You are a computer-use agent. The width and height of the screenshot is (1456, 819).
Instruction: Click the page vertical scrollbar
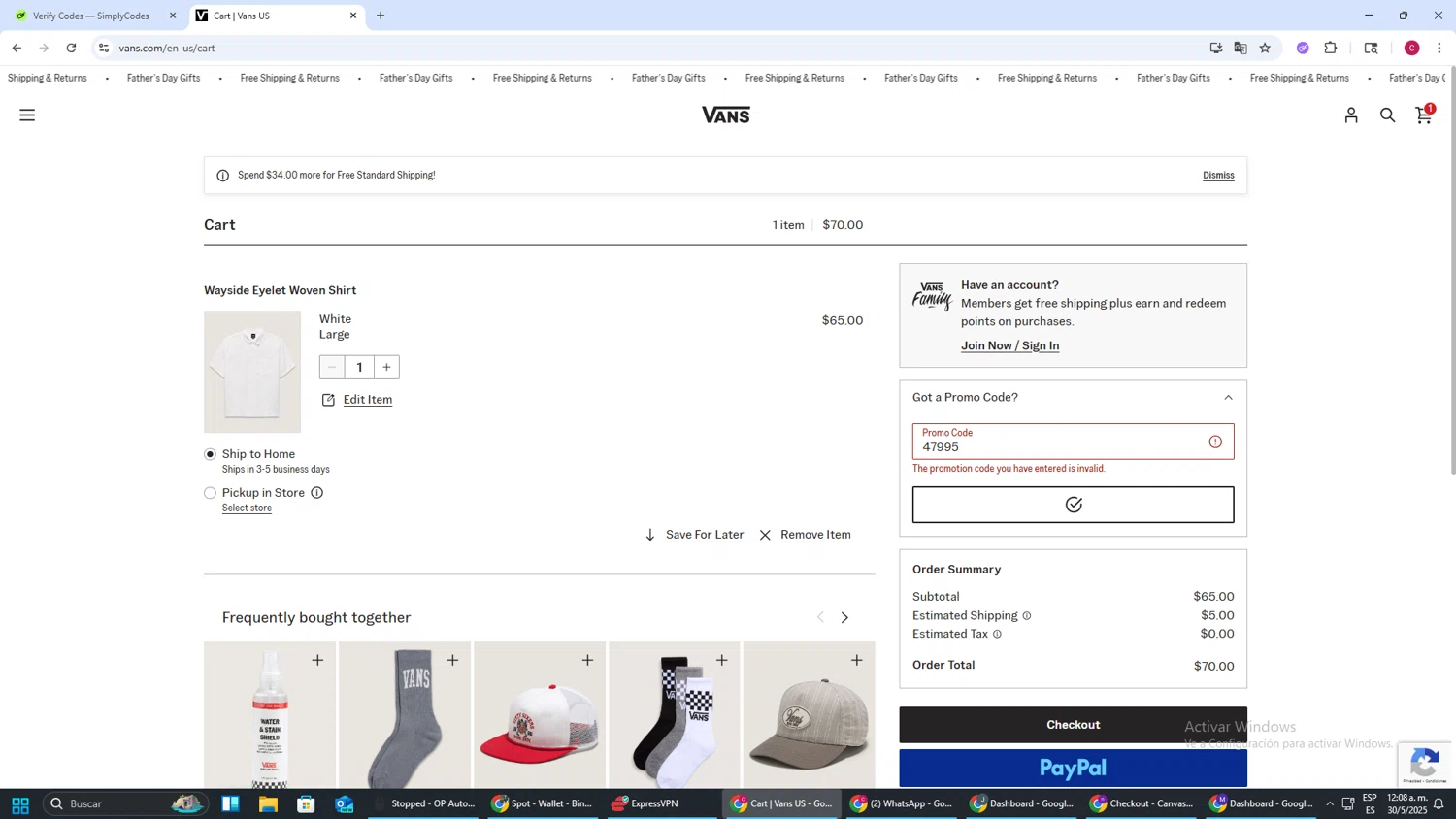[x=1452, y=272]
